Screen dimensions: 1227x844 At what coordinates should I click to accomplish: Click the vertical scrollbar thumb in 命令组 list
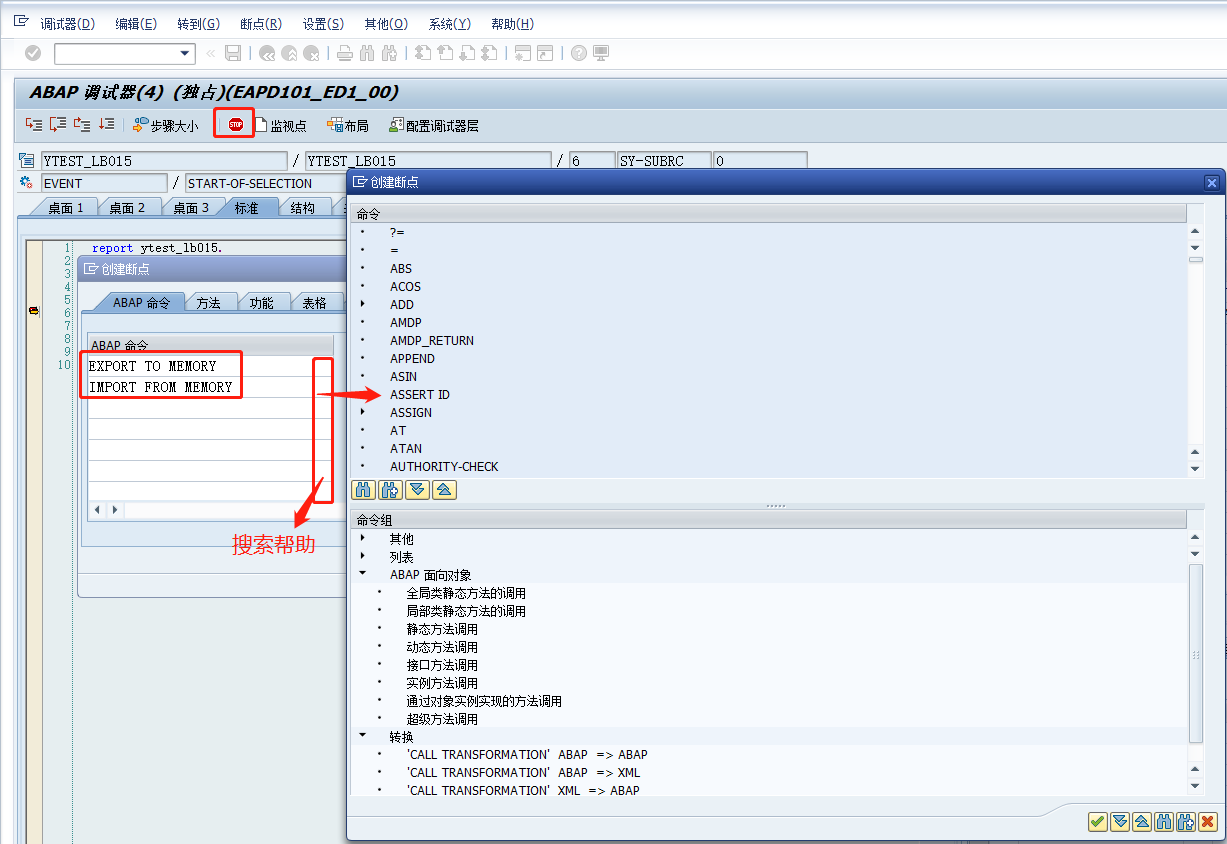(x=1195, y=654)
